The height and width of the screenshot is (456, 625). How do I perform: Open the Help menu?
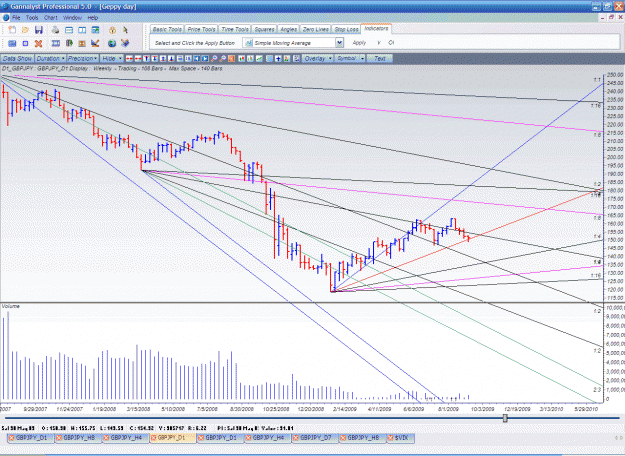click(x=92, y=18)
